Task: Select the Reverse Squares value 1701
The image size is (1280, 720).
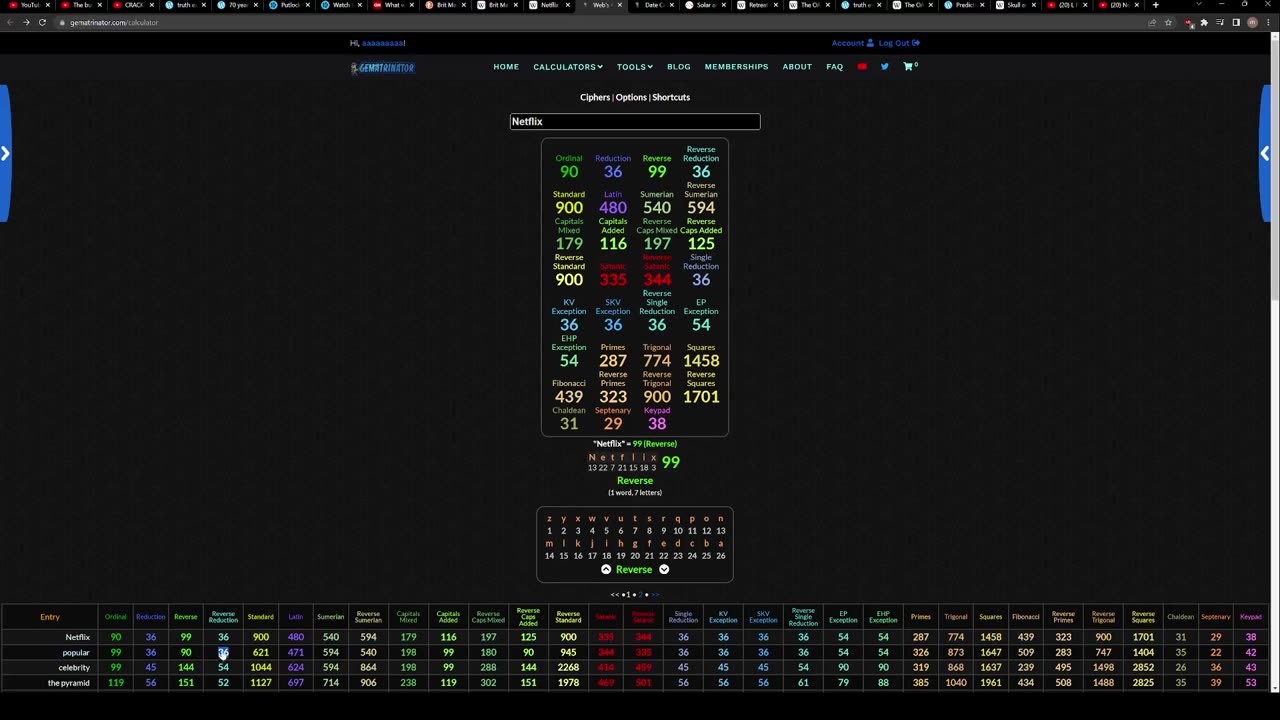Action: point(701,397)
